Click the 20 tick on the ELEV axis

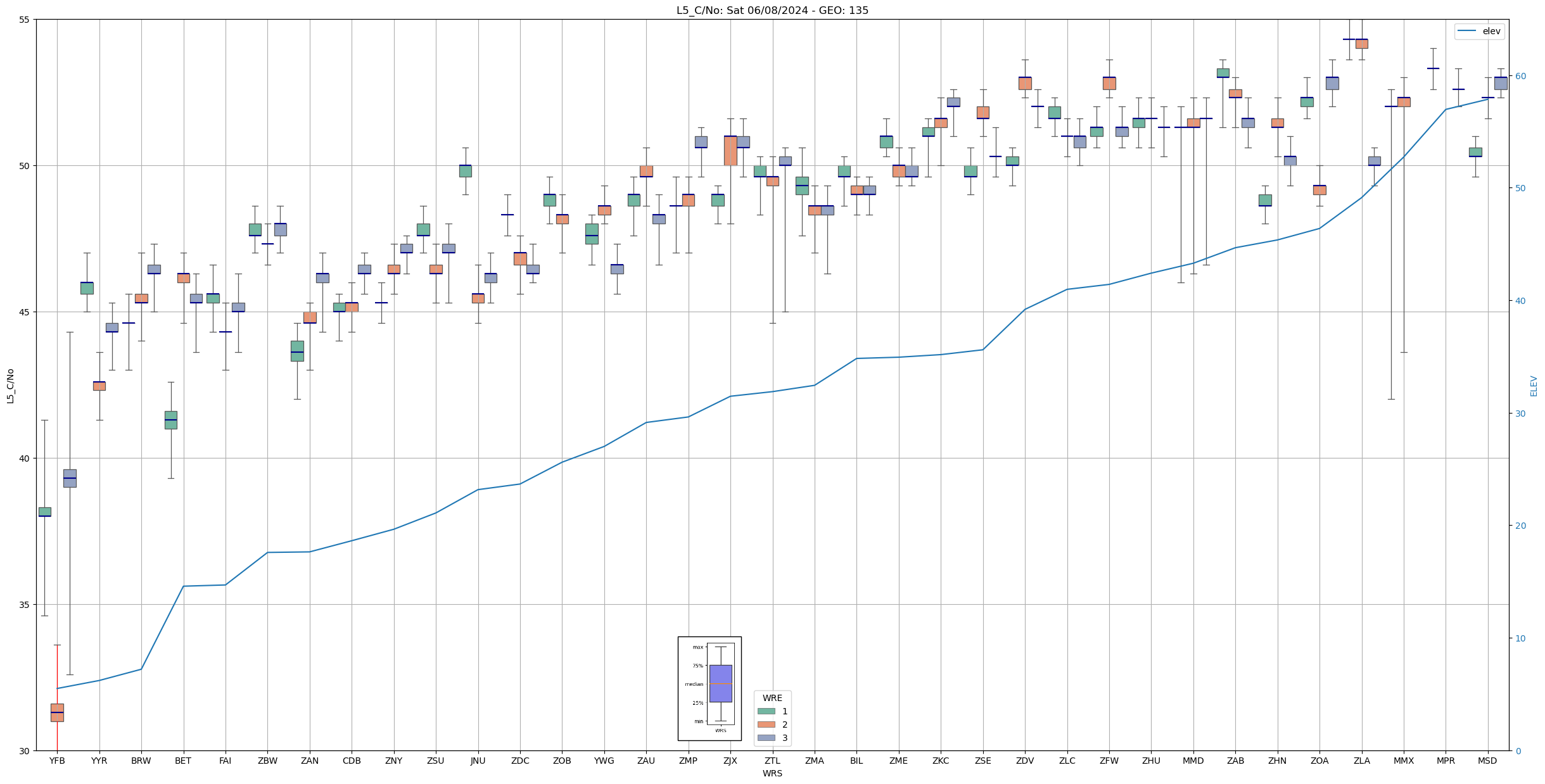1520,526
